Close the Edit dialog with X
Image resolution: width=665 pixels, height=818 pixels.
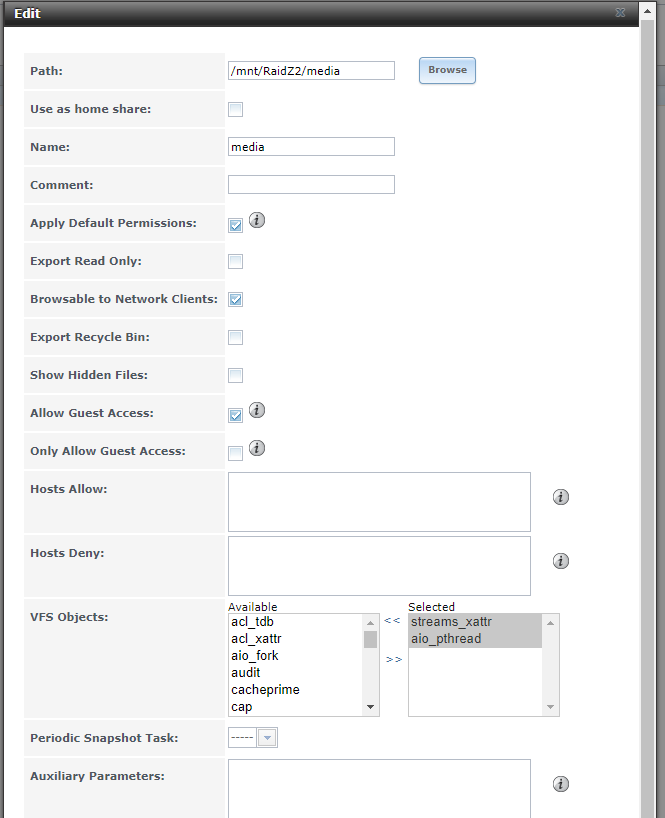tap(620, 13)
